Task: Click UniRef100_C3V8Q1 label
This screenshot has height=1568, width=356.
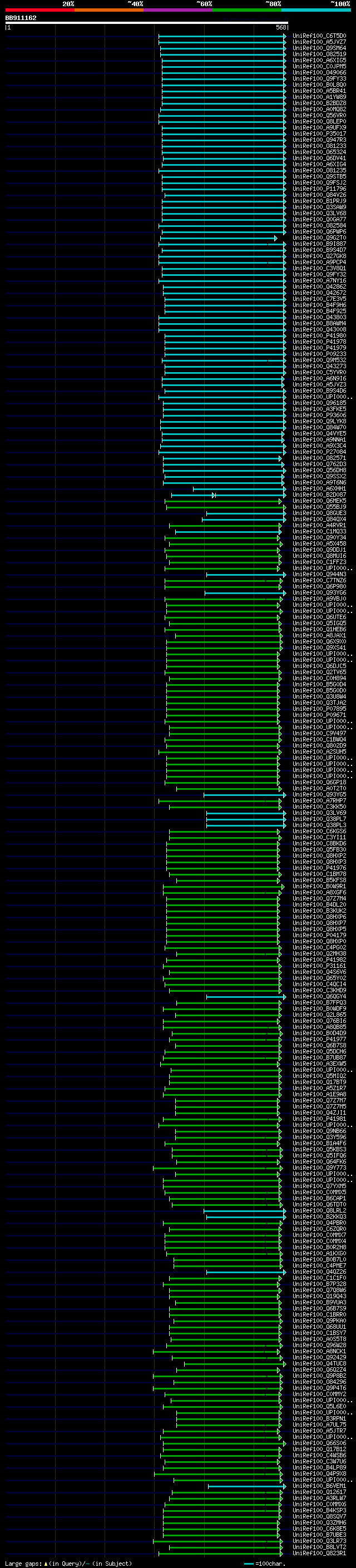Action: pos(319,269)
